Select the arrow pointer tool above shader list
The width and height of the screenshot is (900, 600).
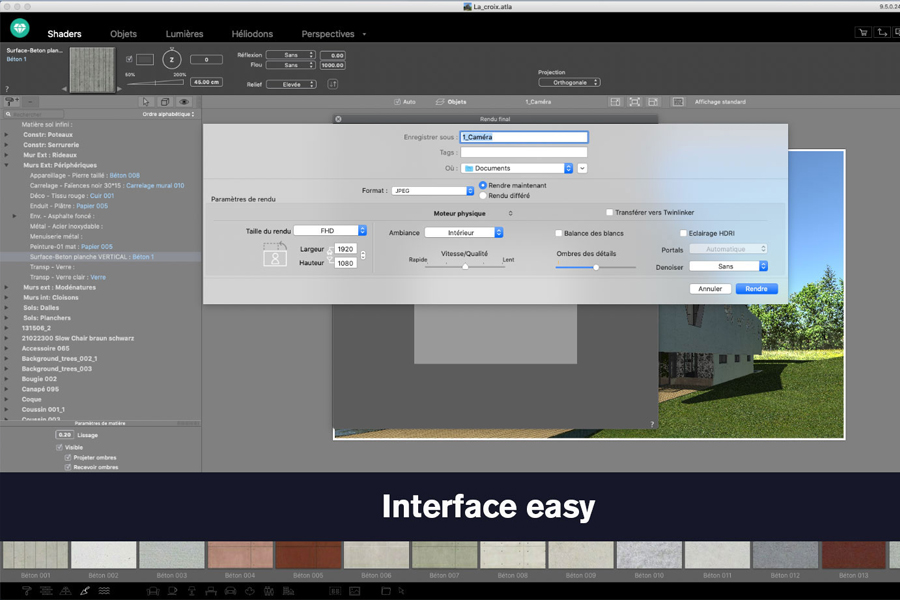tap(146, 102)
